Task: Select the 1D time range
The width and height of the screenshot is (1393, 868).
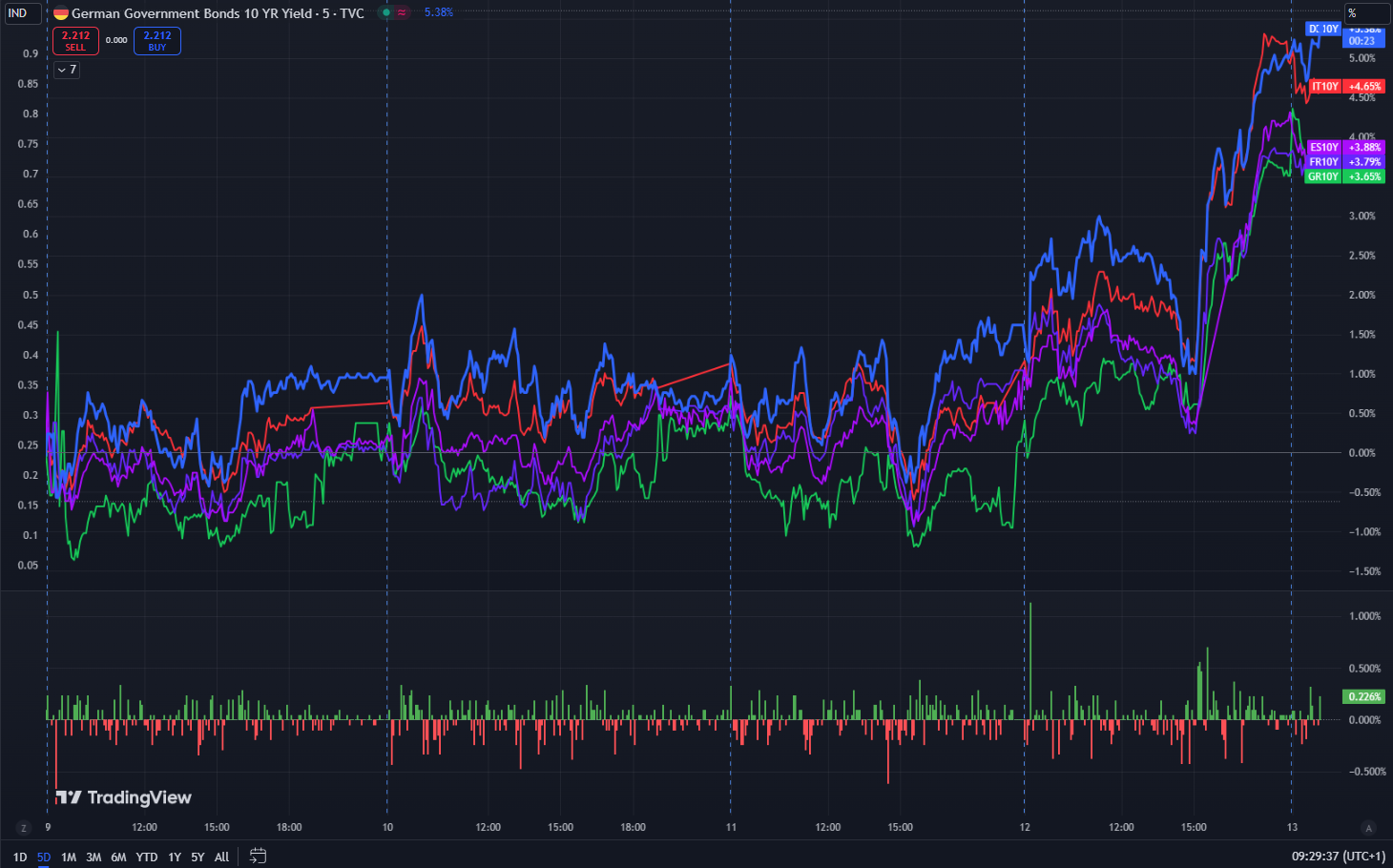Action: (20, 857)
